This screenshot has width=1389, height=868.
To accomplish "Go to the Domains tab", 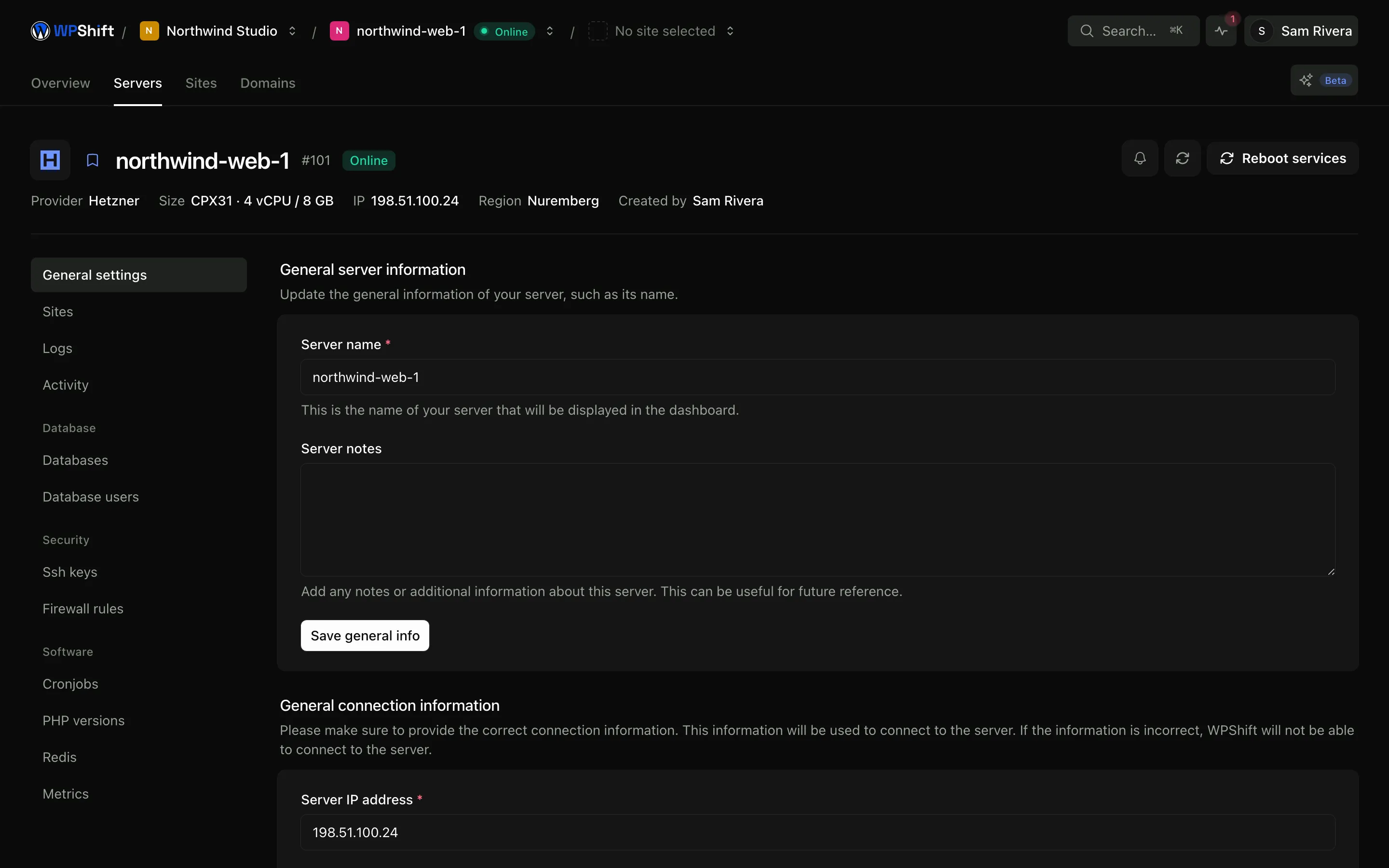I will coord(268,83).
